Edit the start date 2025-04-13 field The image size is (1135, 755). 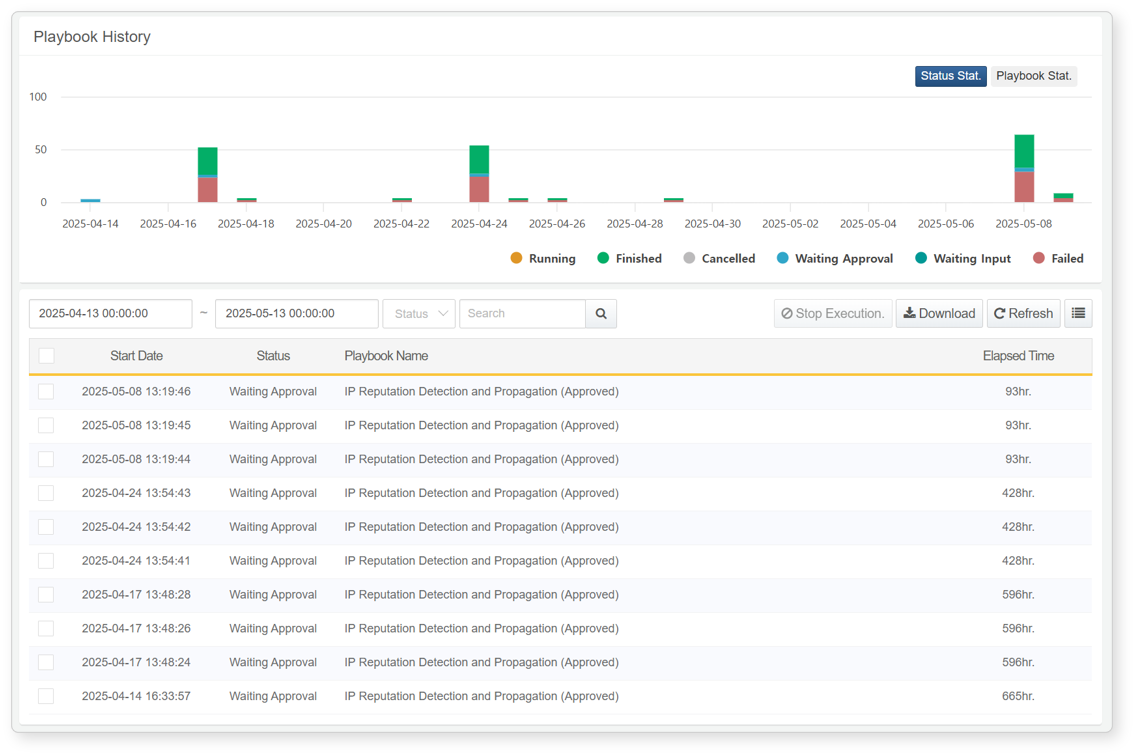point(111,313)
